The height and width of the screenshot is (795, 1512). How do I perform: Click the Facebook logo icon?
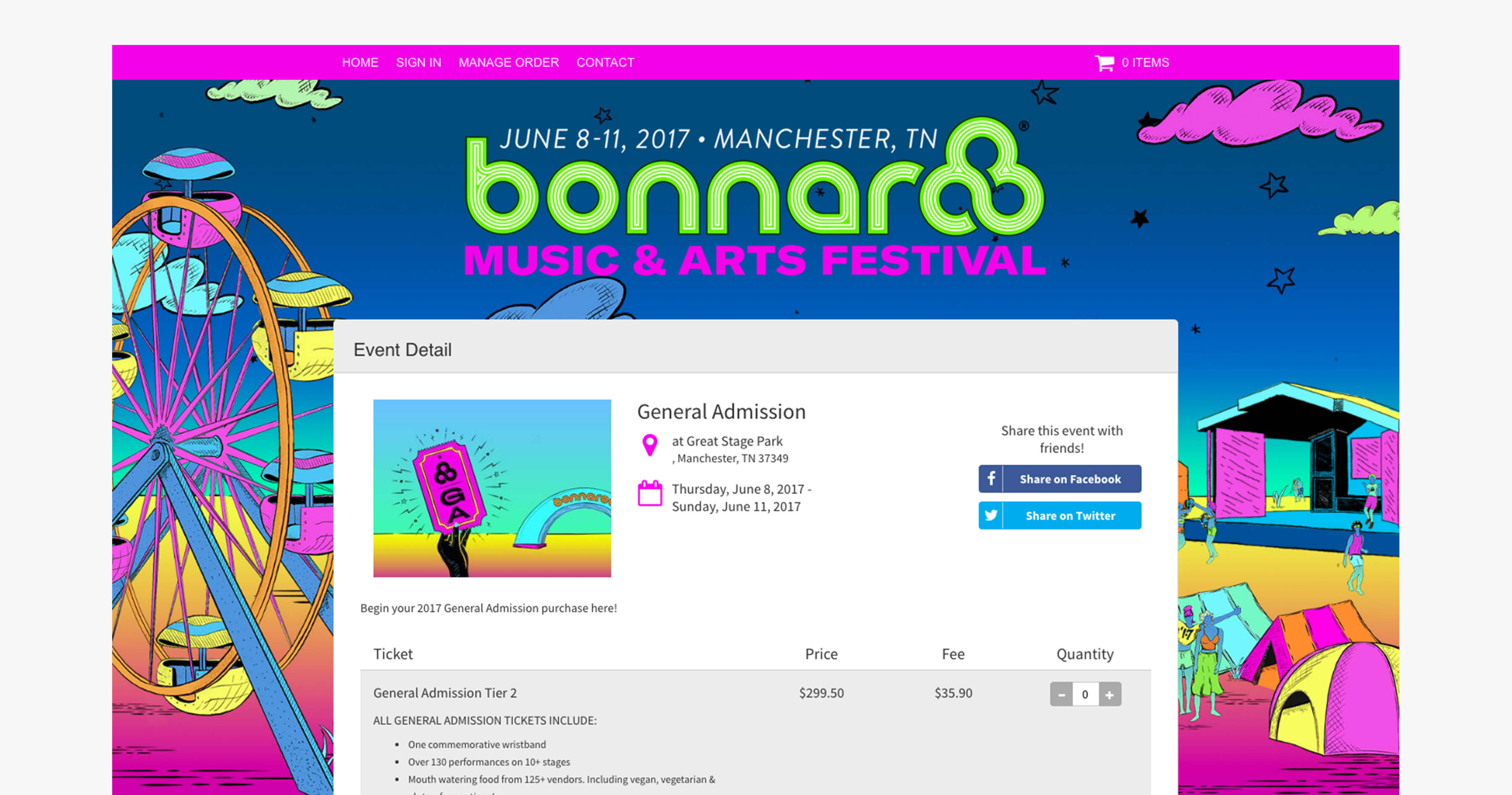pos(991,479)
